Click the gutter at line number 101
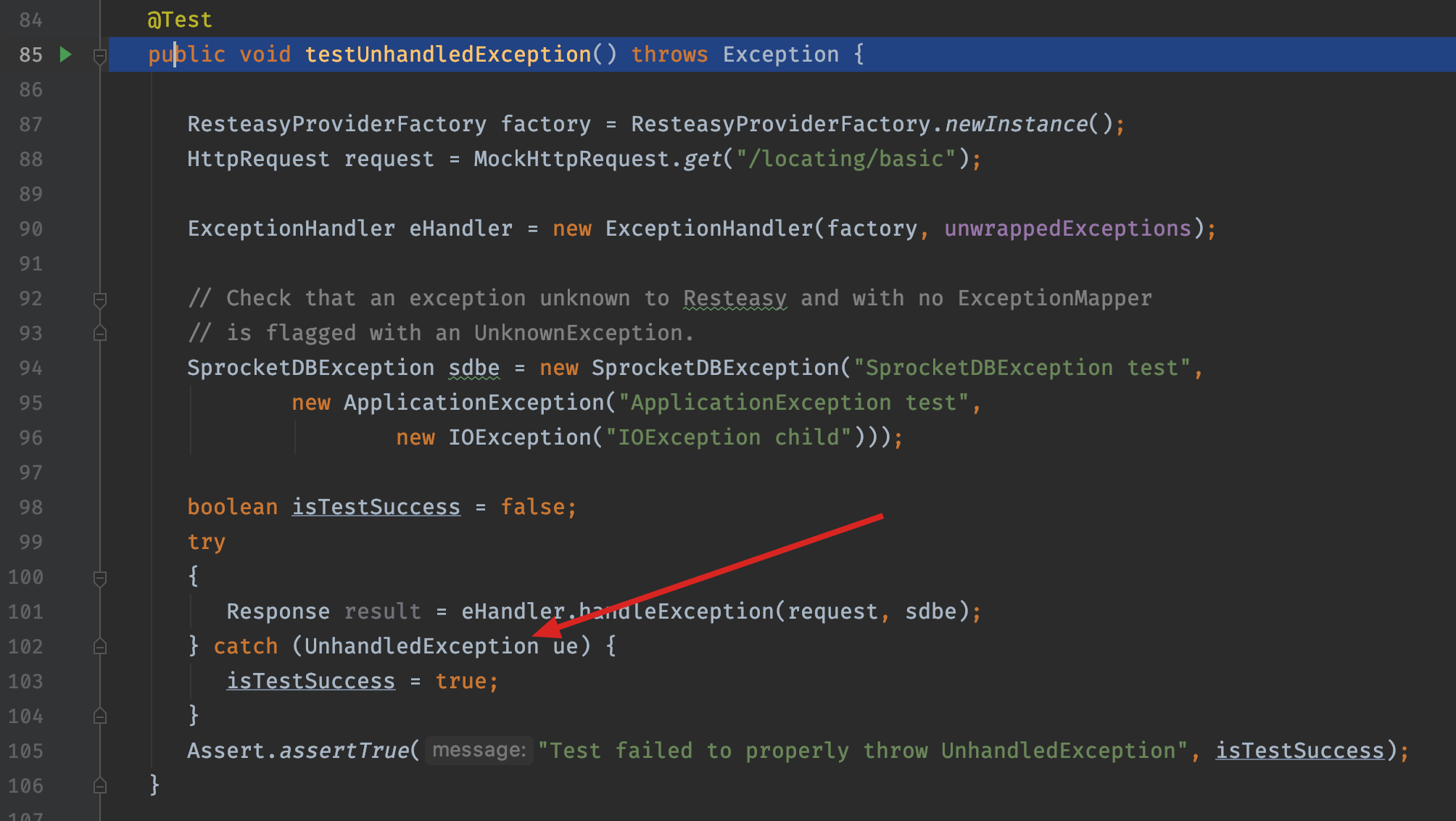This screenshot has height=821, width=1456. pyautogui.click(x=26, y=611)
